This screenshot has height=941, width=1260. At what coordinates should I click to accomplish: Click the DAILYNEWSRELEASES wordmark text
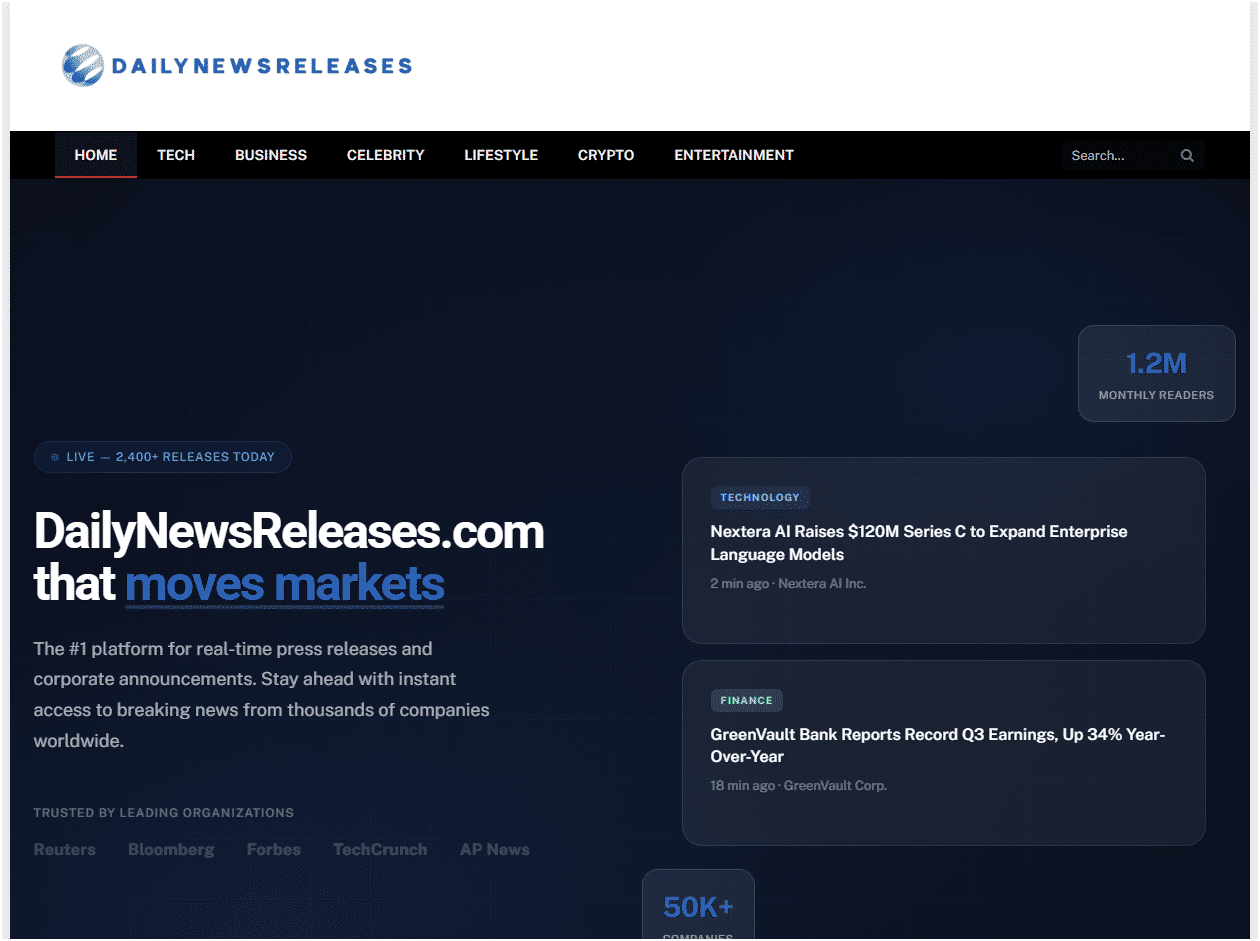pyautogui.click(x=262, y=66)
